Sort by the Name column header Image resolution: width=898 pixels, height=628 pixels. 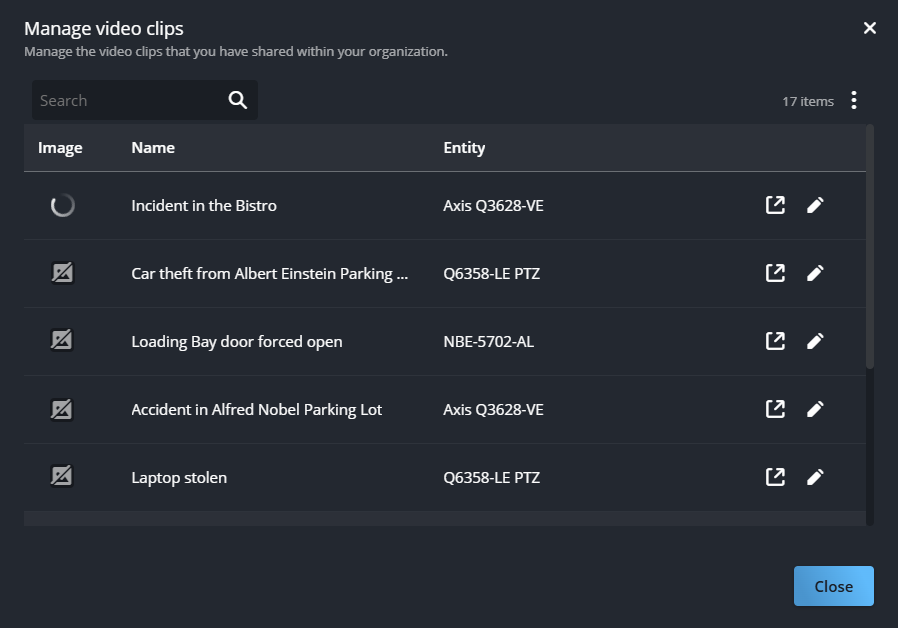(x=152, y=147)
